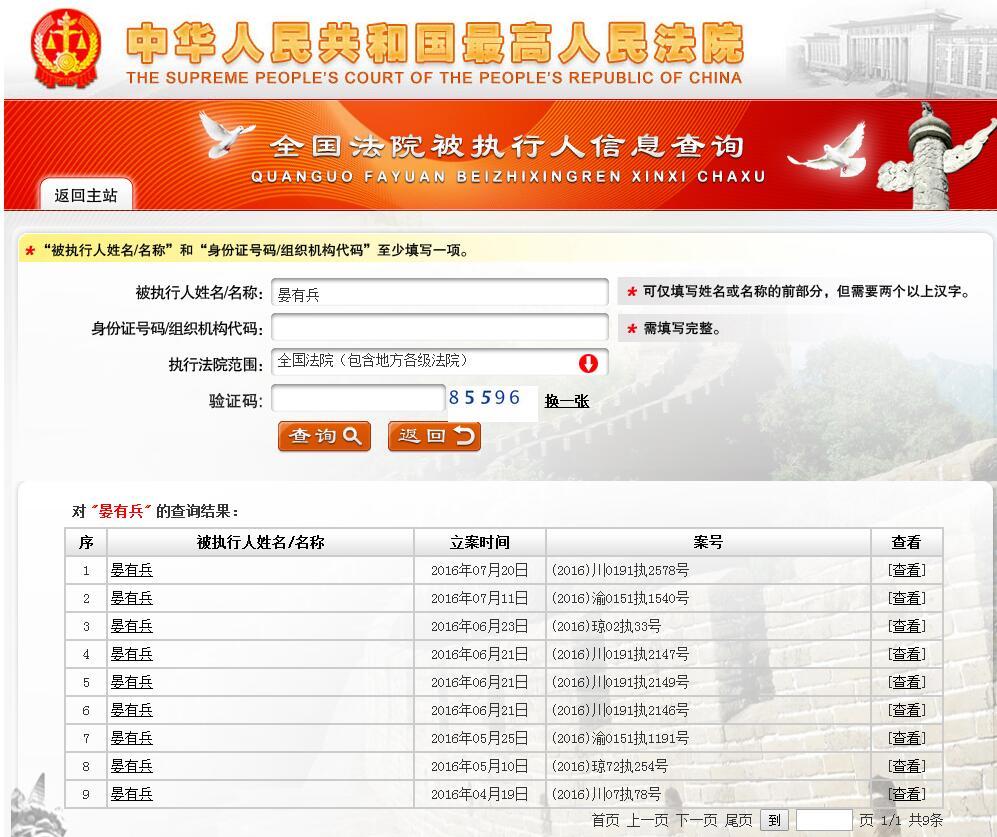
Task: Select case number (2016)琼72执254号
Action: pyautogui.click(x=610, y=766)
